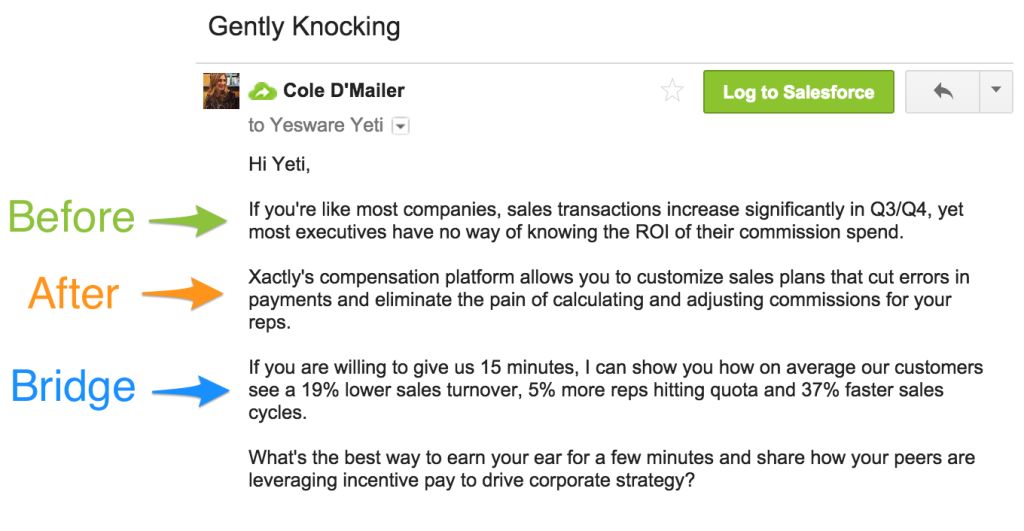This screenshot has height=531, width=1024.
Task: Click the orange arrow beside After
Action: click(185, 294)
